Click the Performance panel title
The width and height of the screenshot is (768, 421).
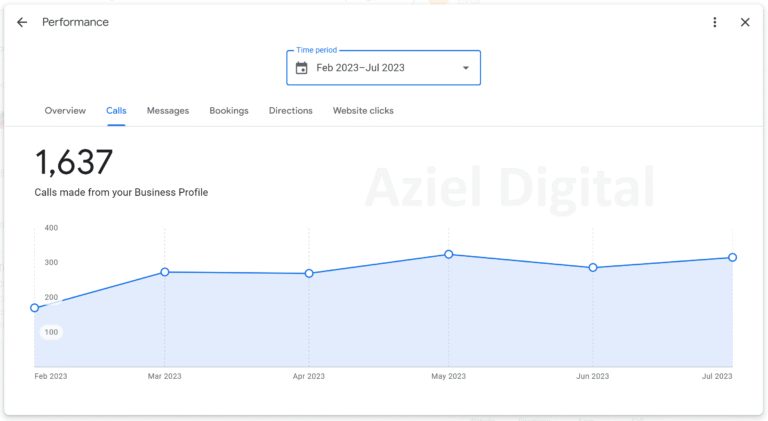pos(75,22)
